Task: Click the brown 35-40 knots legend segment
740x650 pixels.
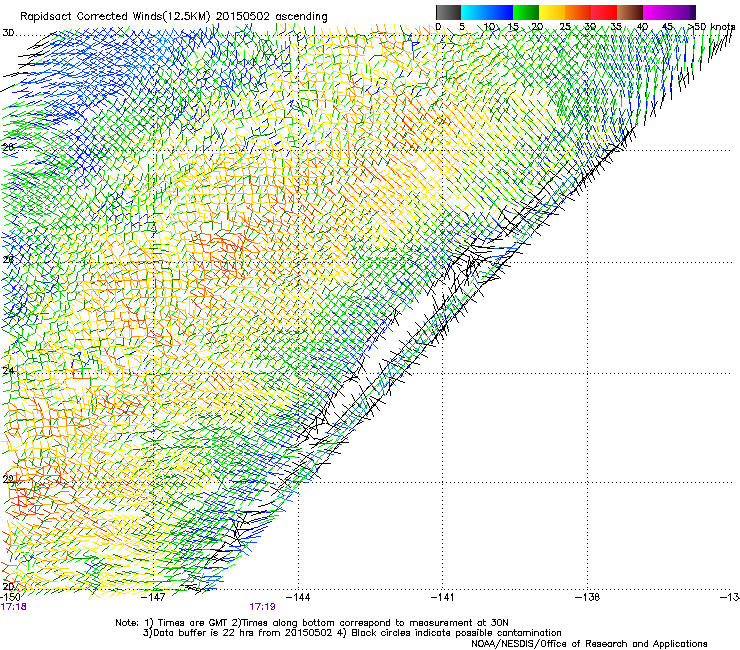Action: pyautogui.click(x=630, y=12)
